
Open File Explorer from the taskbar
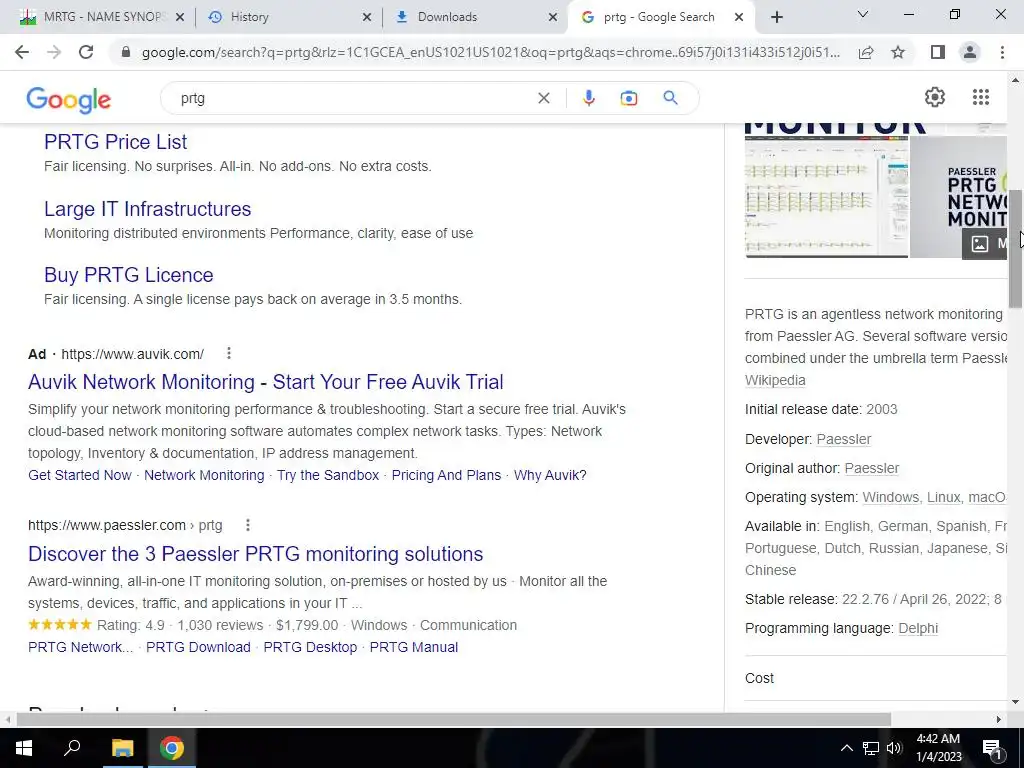tap(122, 748)
